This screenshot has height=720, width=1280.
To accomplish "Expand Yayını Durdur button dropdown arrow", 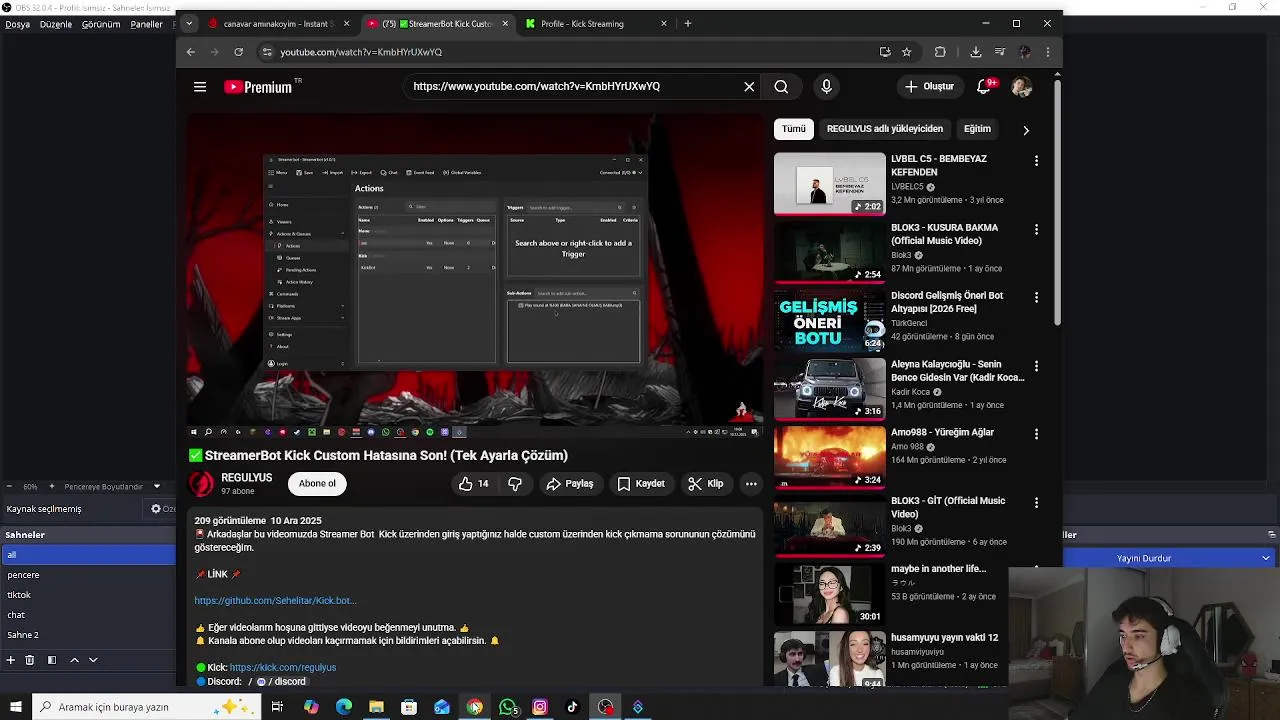I will pyautogui.click(x=1266, y=558).
